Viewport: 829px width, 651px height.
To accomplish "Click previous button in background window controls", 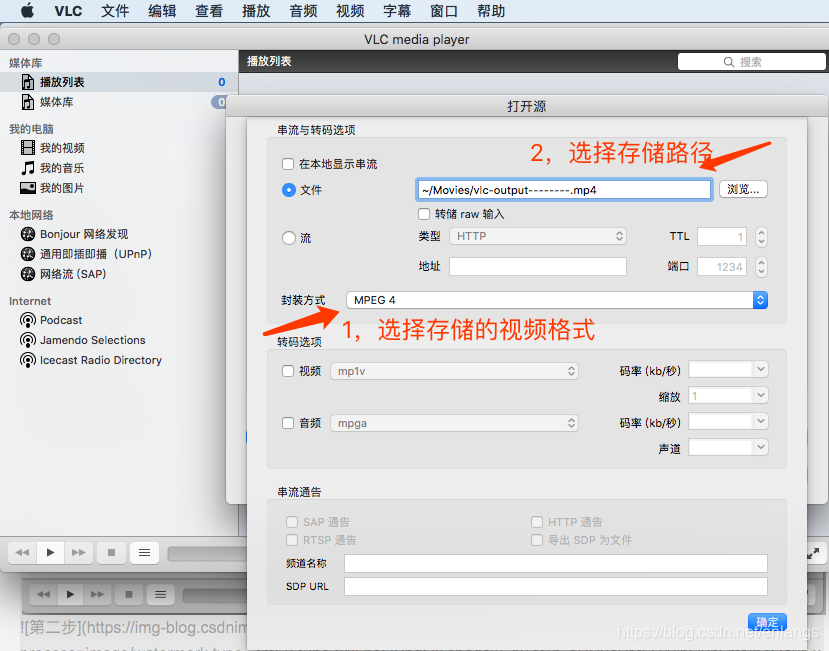I will coord(43,594).
